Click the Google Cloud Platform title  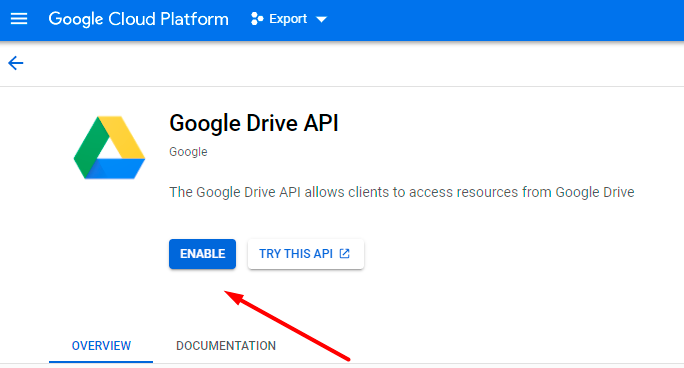(138, 19)
